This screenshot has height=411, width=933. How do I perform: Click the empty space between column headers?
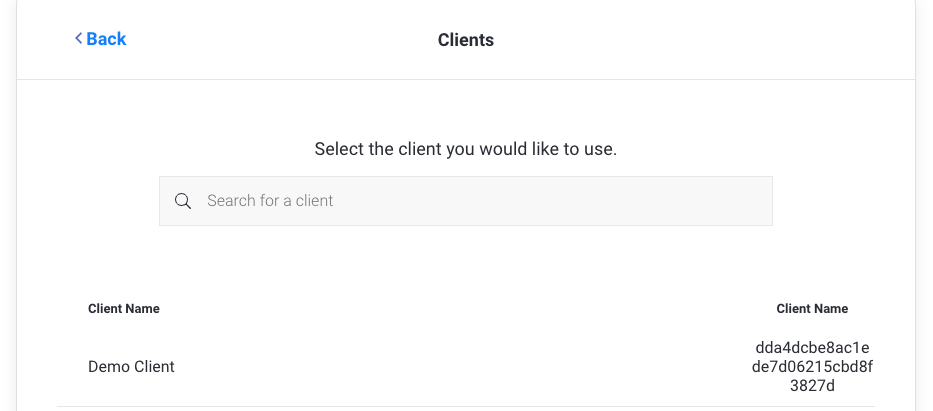pos(465,309)
